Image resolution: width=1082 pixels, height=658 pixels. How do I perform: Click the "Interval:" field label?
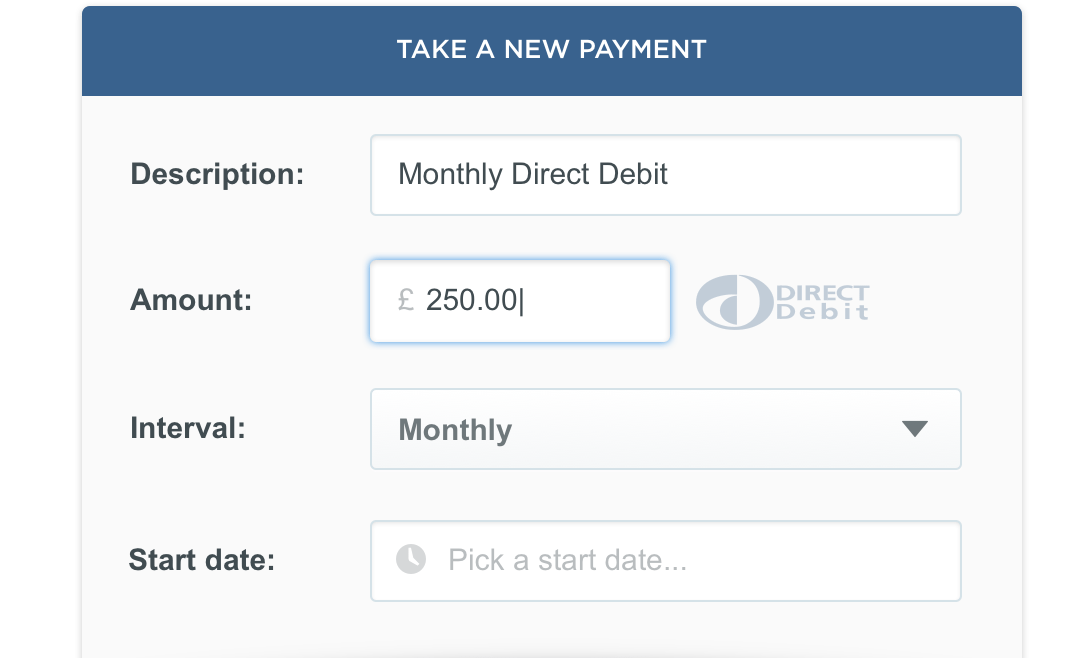tap(188, 428)
